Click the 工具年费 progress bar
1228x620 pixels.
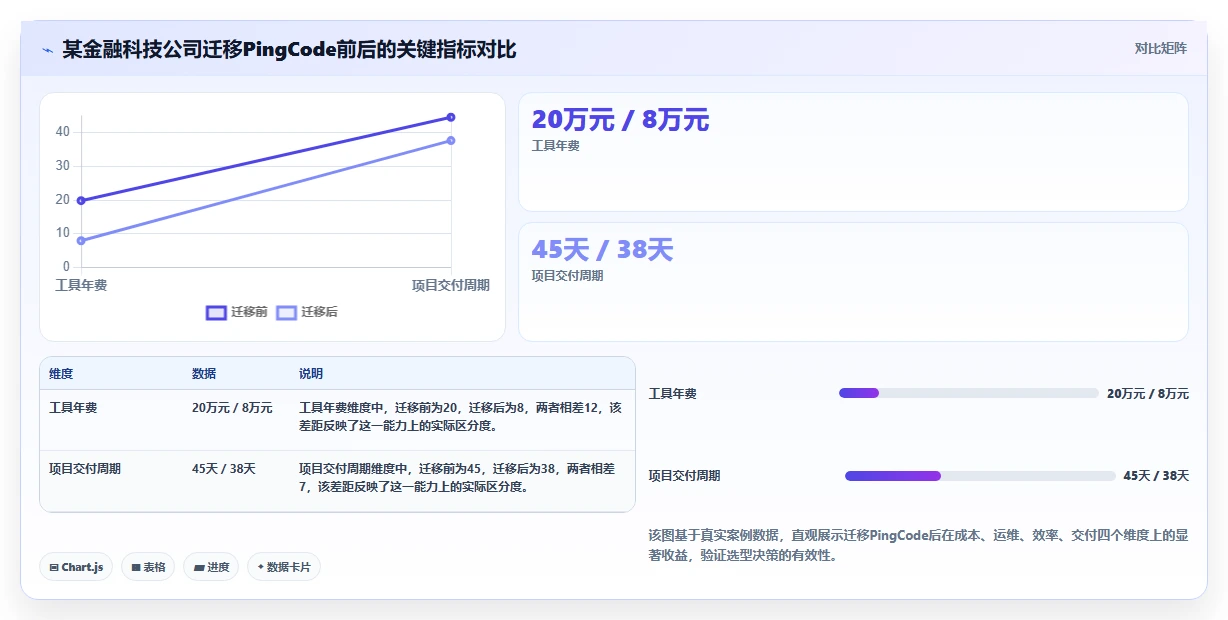pos(967,393)
